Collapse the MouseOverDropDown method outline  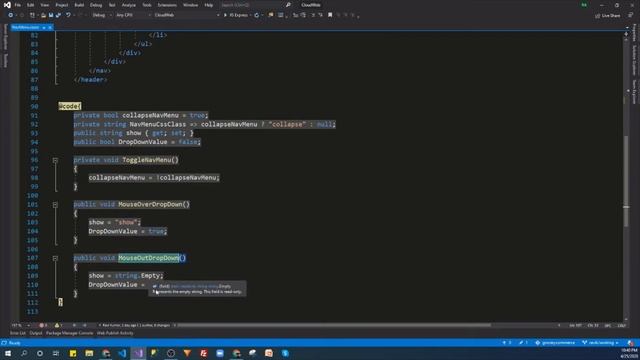pos(55,205)
